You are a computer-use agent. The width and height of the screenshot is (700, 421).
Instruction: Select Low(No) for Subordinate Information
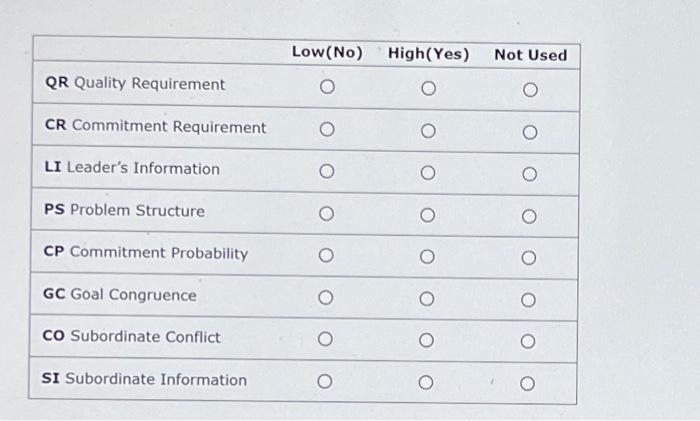tap(325, 381)
